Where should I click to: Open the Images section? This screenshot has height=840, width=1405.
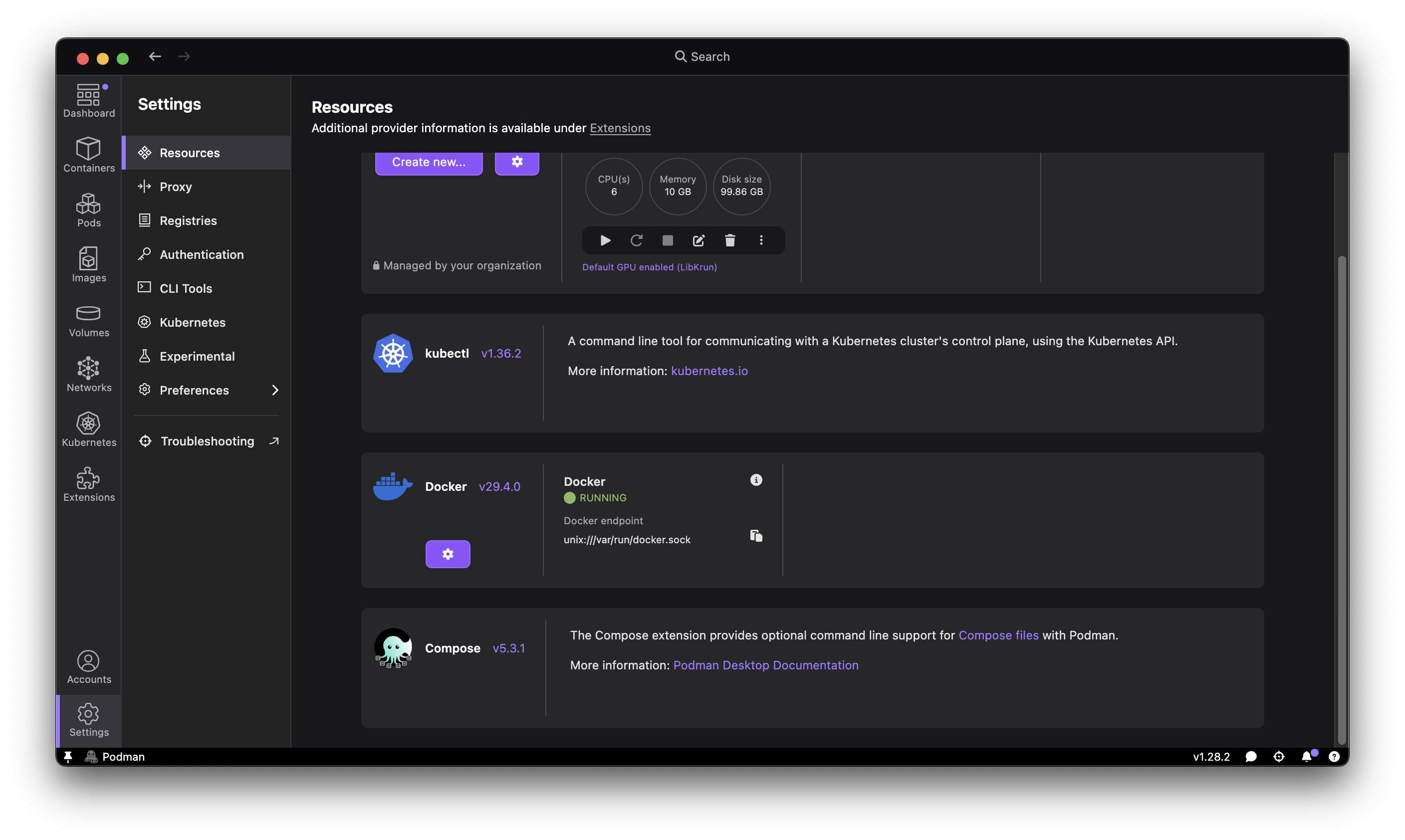pos(89,265)
